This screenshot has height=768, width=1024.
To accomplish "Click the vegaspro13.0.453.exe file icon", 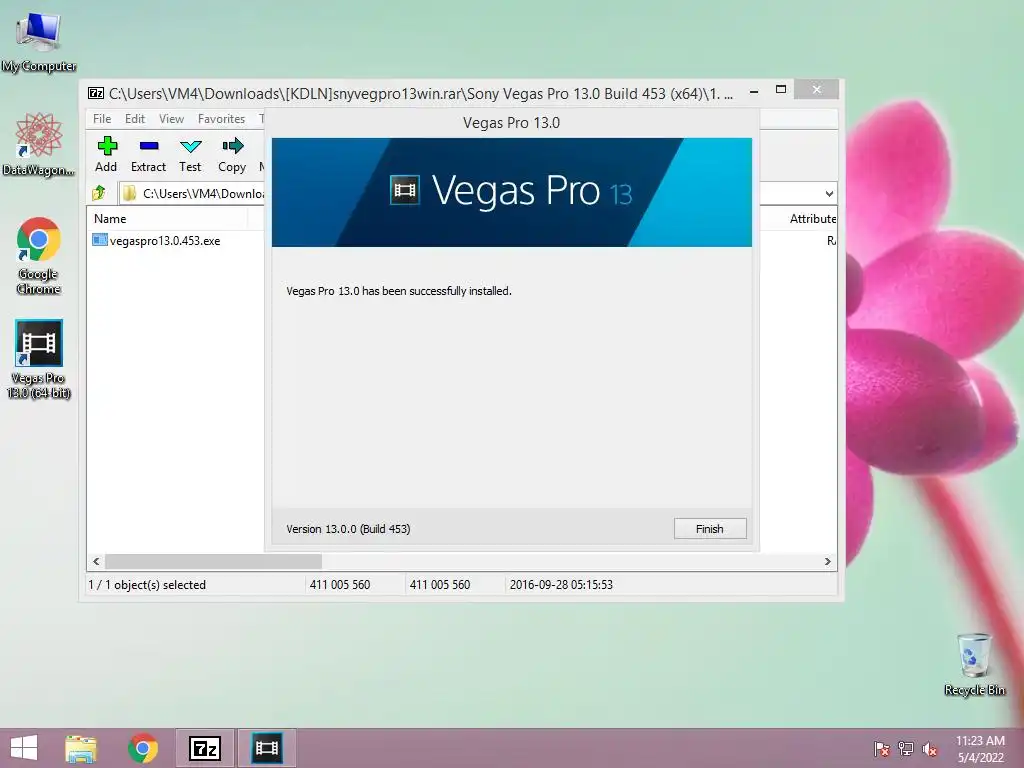I will click(99, 240).
